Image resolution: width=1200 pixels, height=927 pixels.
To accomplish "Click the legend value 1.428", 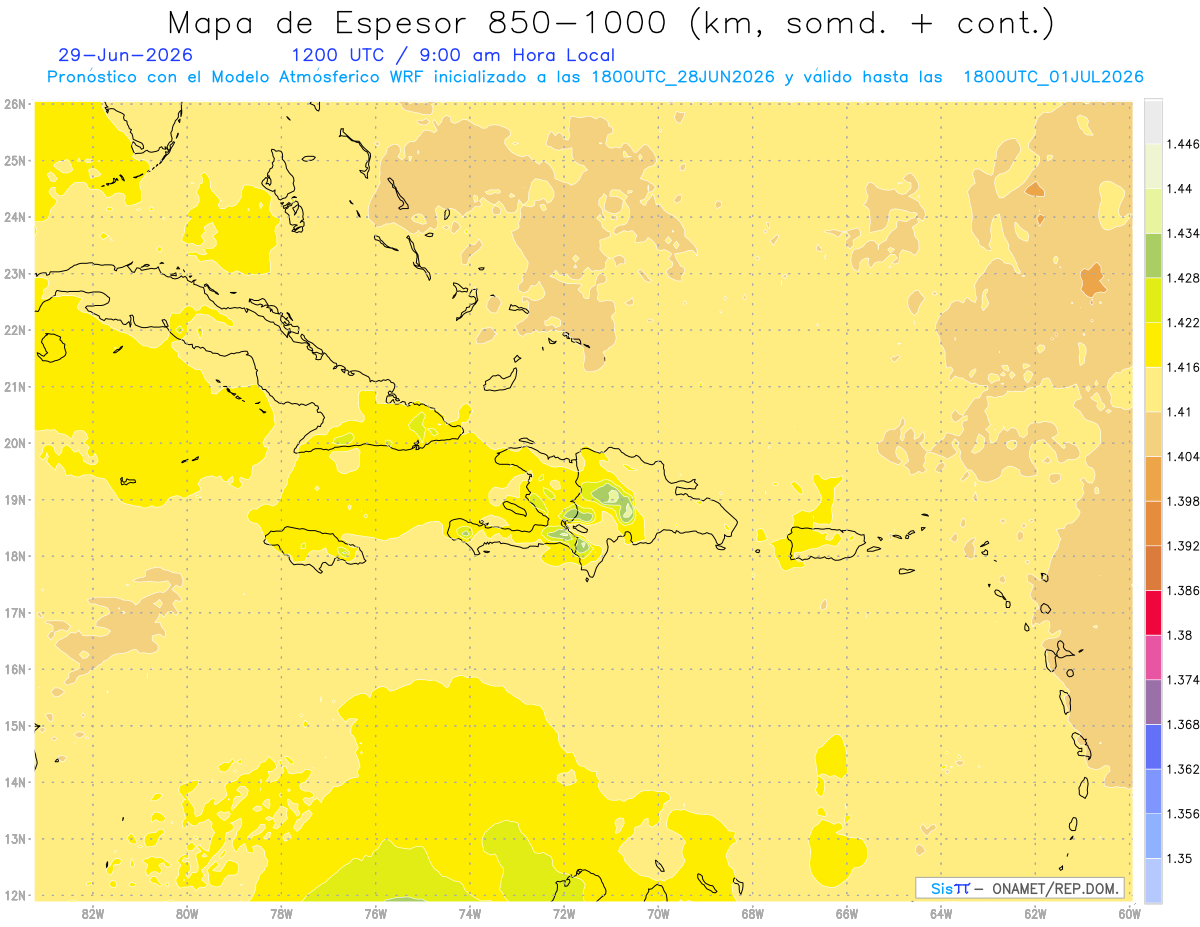I will click(1182, 278).
